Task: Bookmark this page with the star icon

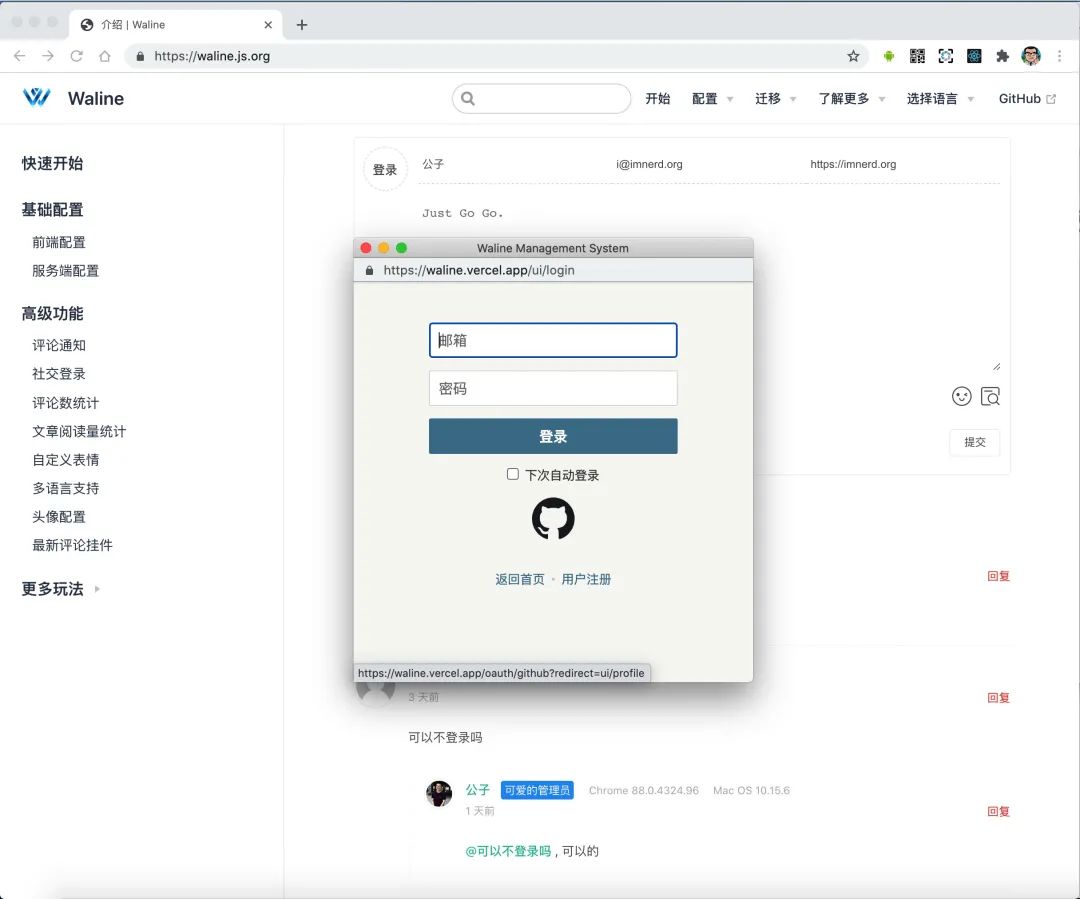Action: 853,56
